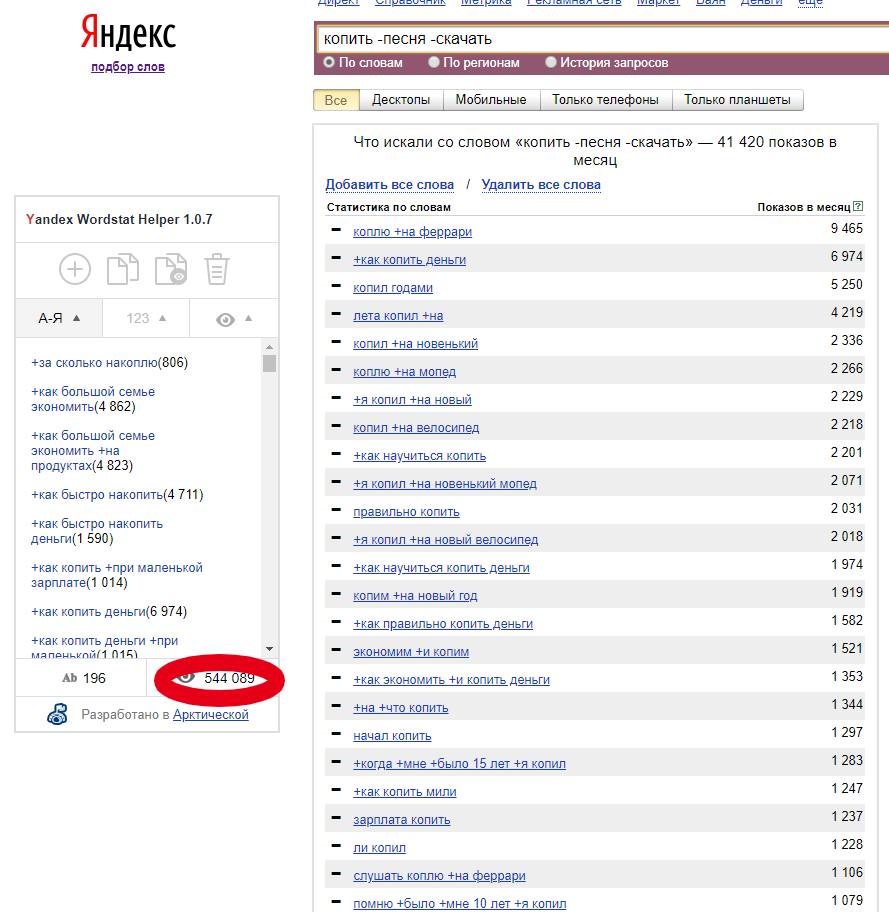Image resolution: width=889 pixels, height=912 pixels.
Task: Click the trash icon to clear the list
Action: click(217, 269)
